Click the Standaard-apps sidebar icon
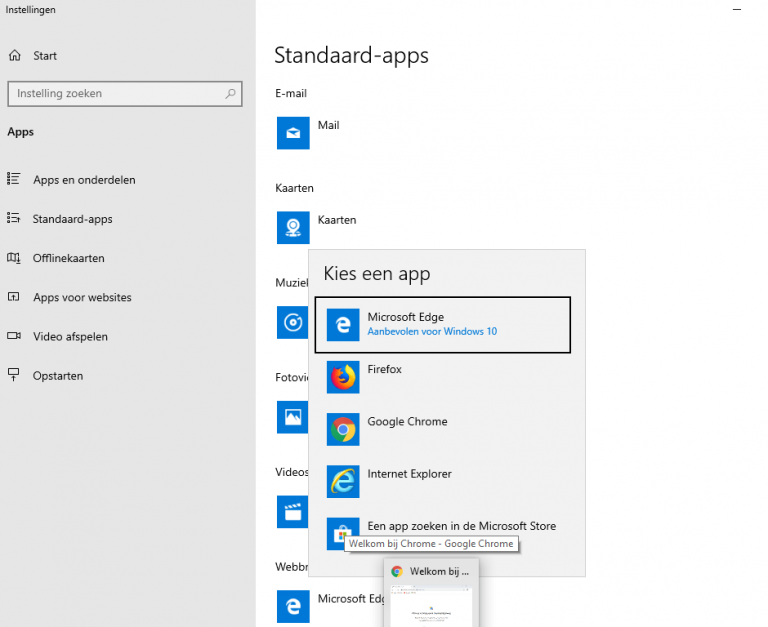This screenshot has height=627, width=768. tap(14, 218)
